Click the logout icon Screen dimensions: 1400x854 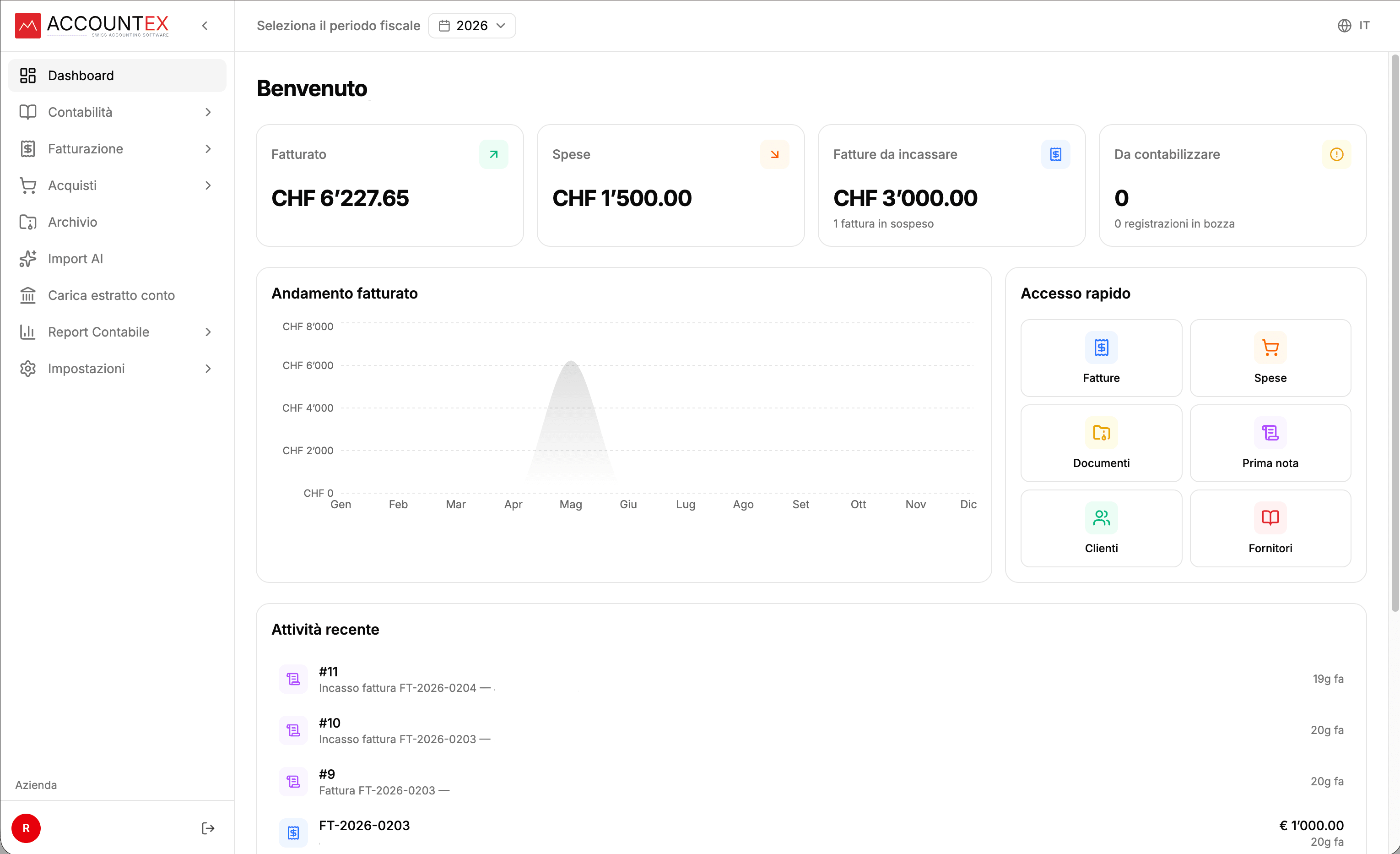[208, 828]
